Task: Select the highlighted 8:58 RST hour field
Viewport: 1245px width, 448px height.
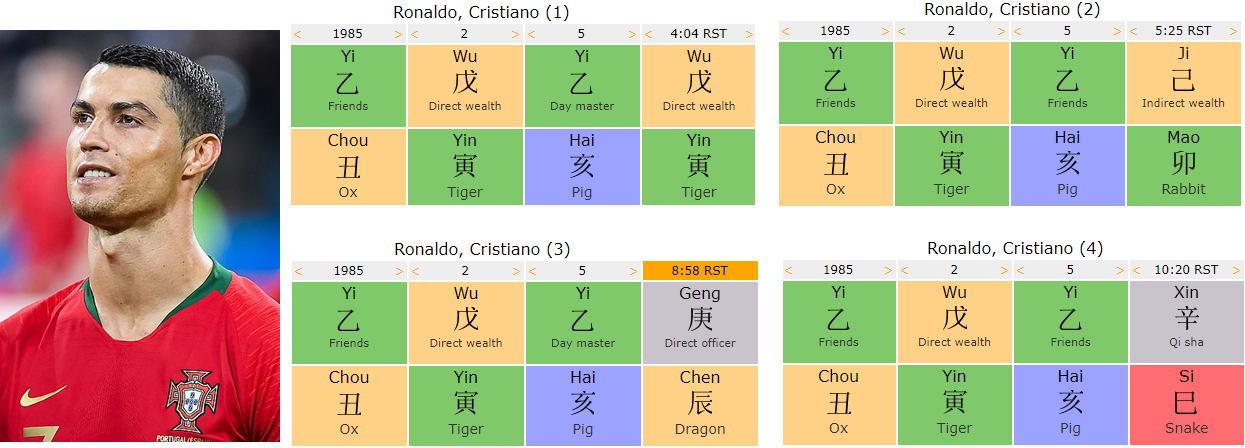Action: pyautogui.click(x=700, y=271)
